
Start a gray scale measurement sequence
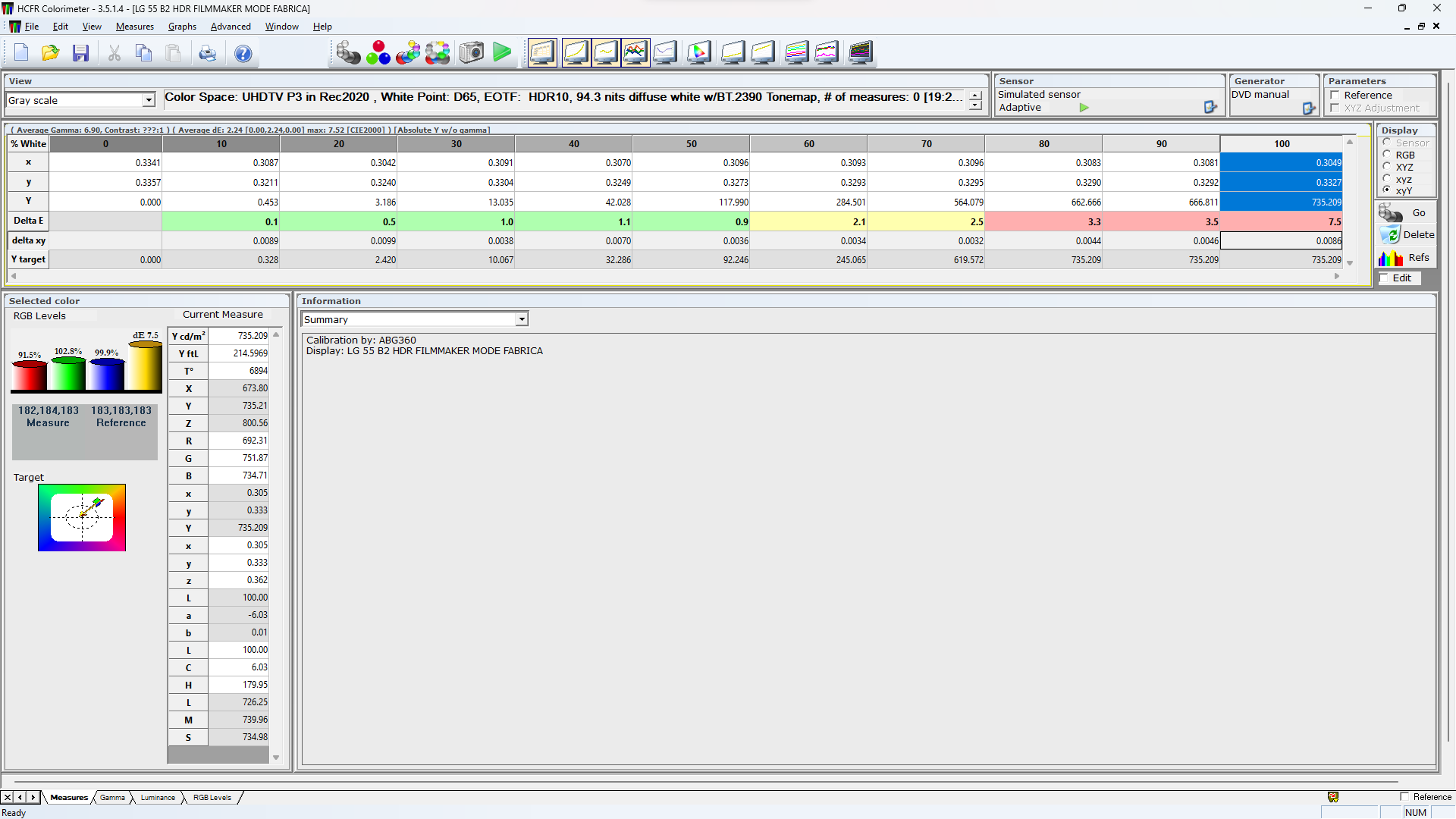(349, 52)
